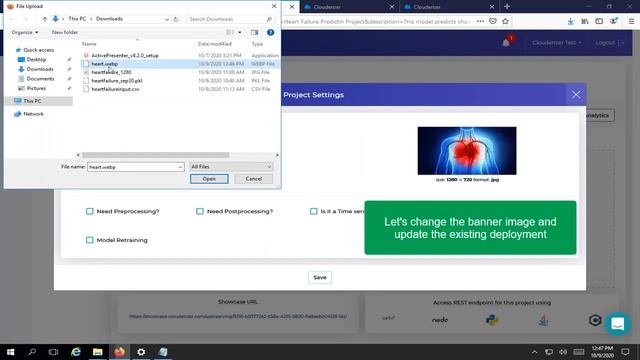Click the heart banner image thumbnail
Viewport: 640px width, 360px height.
pos(467,151)
